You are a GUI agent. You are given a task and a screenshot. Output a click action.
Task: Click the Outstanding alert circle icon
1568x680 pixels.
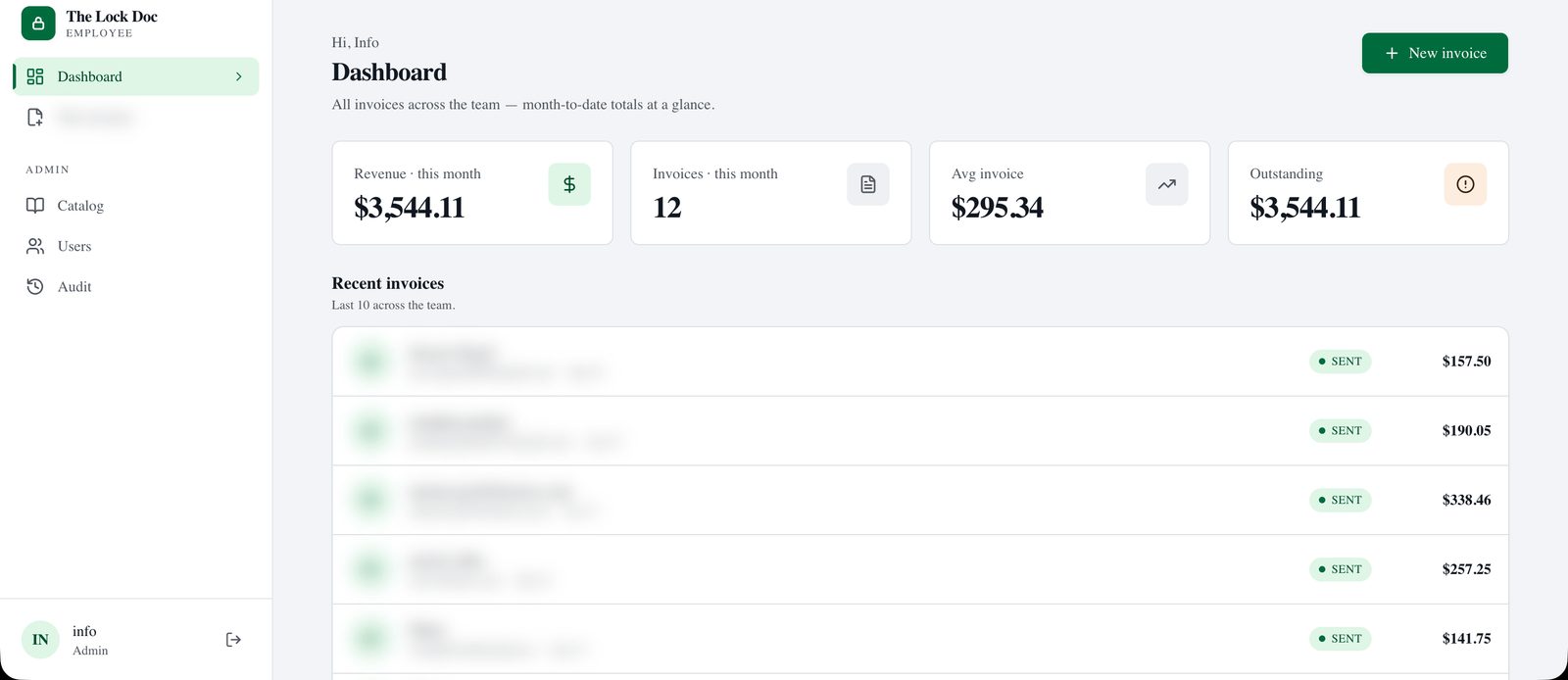[1465, 184]
